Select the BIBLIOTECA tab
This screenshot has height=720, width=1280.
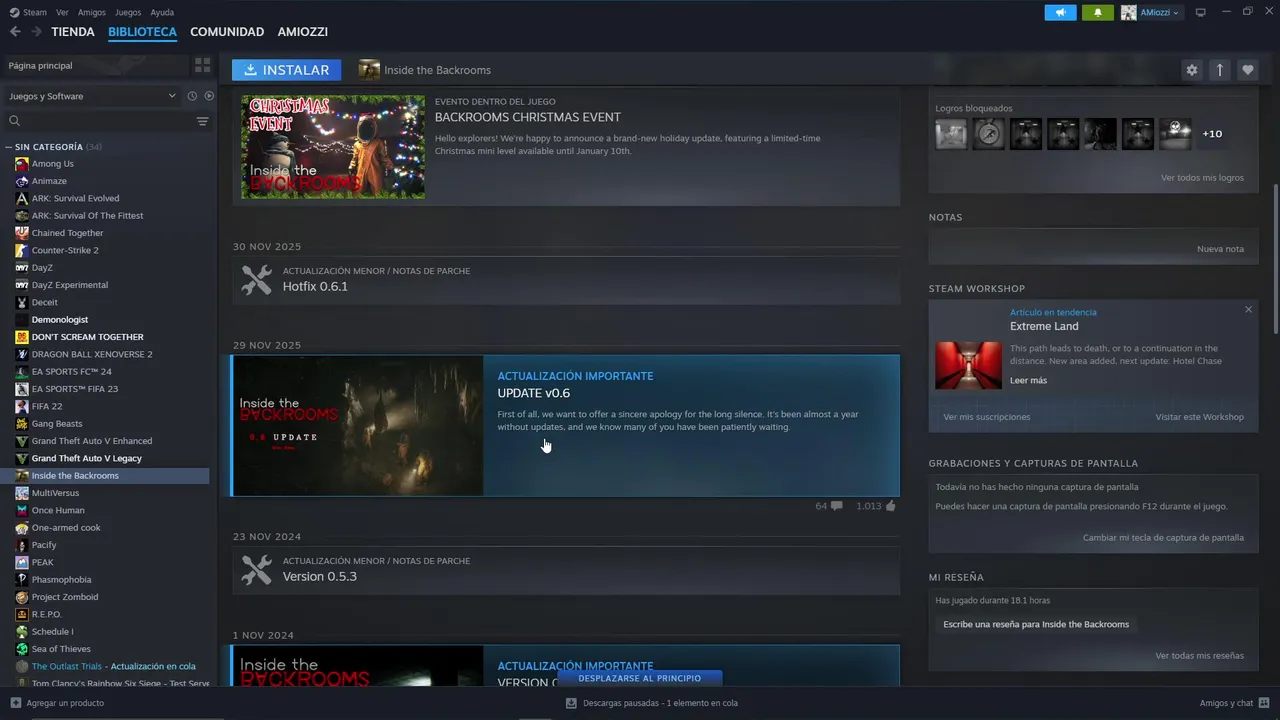click(x=142, y=32)
